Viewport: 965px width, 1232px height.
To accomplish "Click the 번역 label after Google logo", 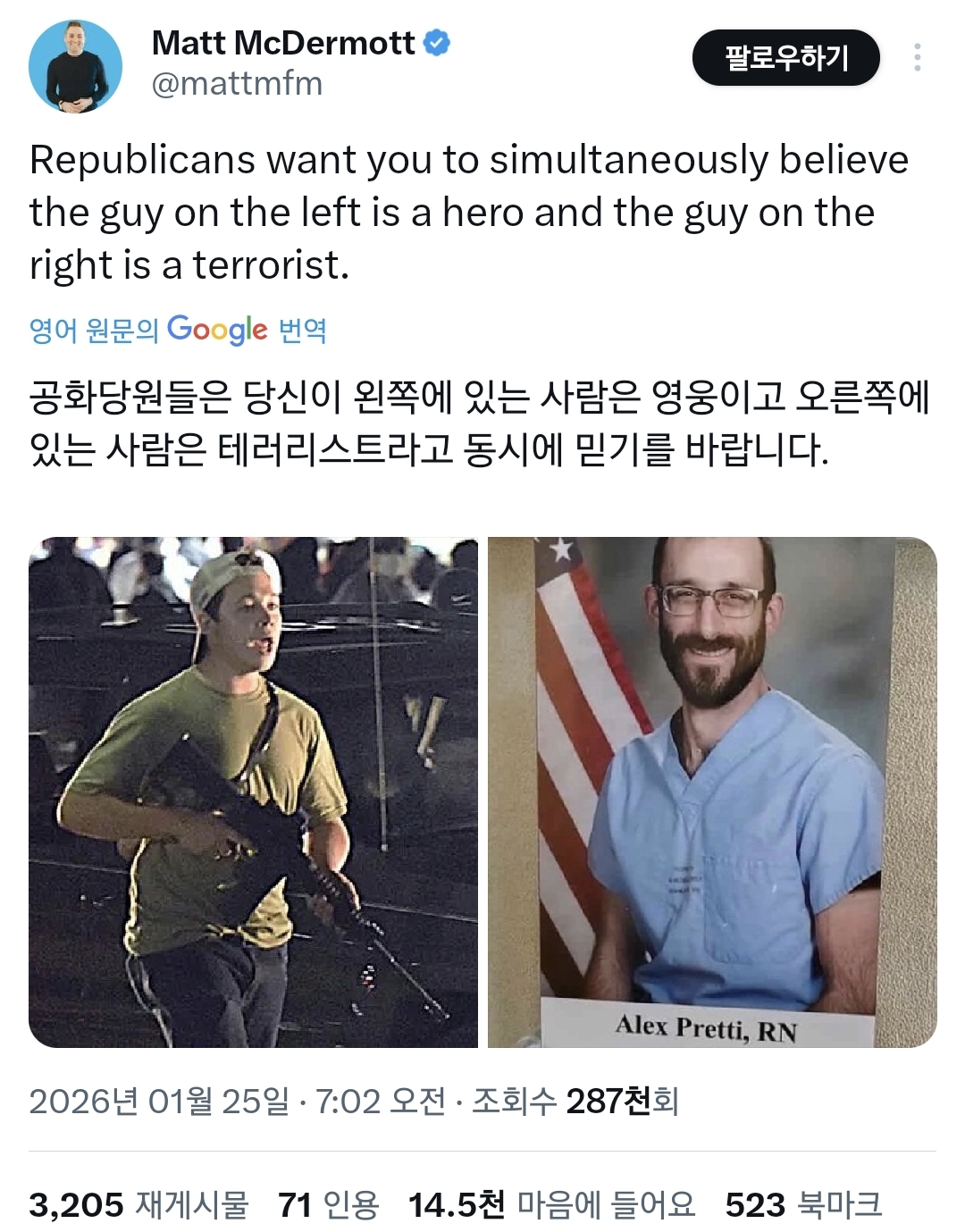I will point(303,331).
